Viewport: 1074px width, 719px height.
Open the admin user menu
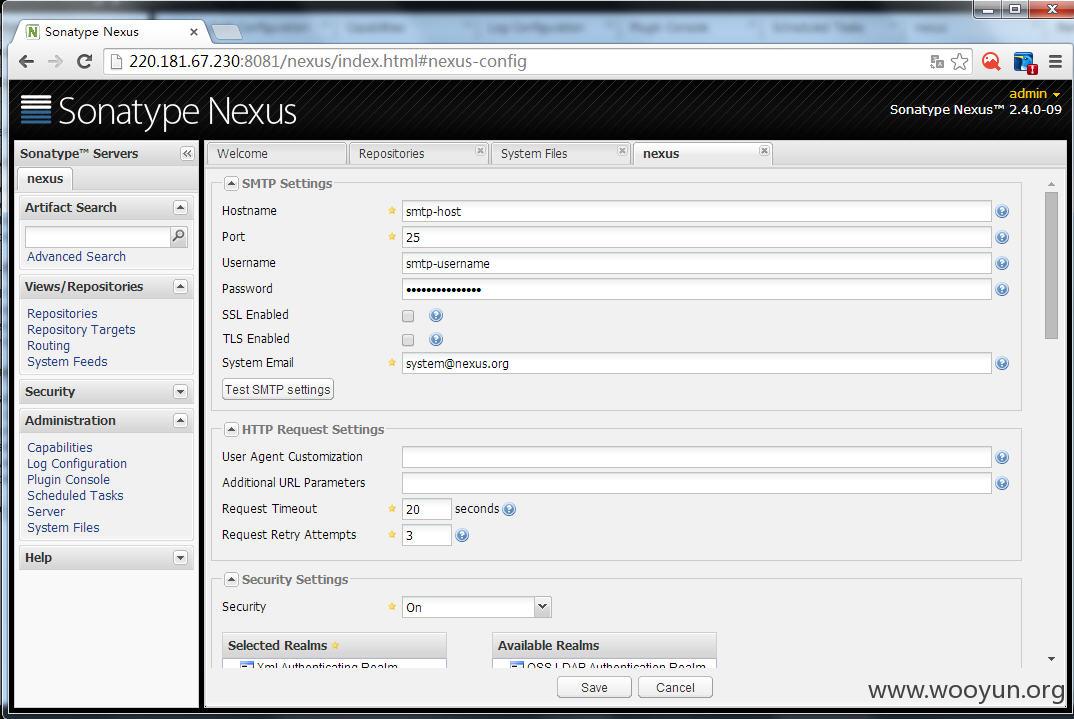1034,94
